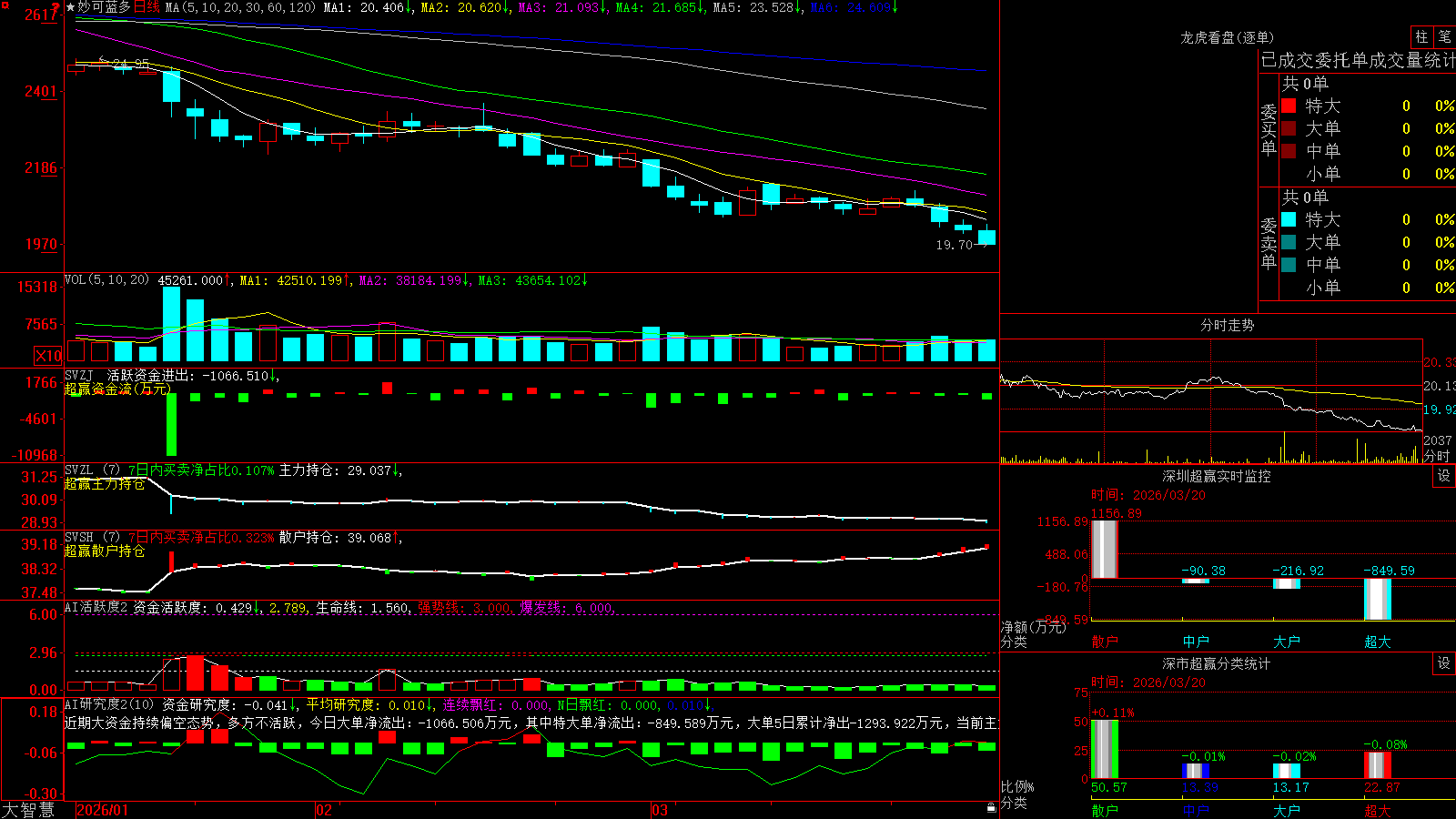Image resolution: width=1456 pixels, height=819 pixels.
Task: Click the 已成交委托单成交量统计 header
Action: [1358, 60]
